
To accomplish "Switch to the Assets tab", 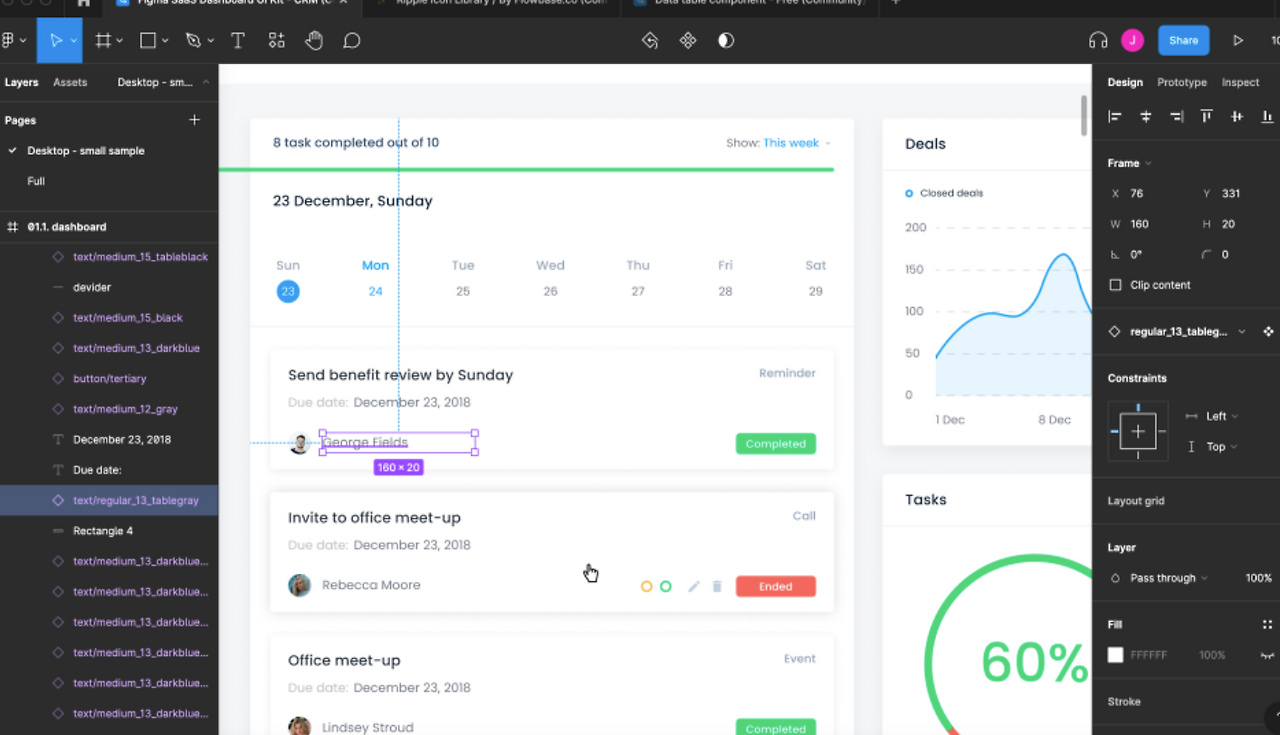I will point(70,82).
